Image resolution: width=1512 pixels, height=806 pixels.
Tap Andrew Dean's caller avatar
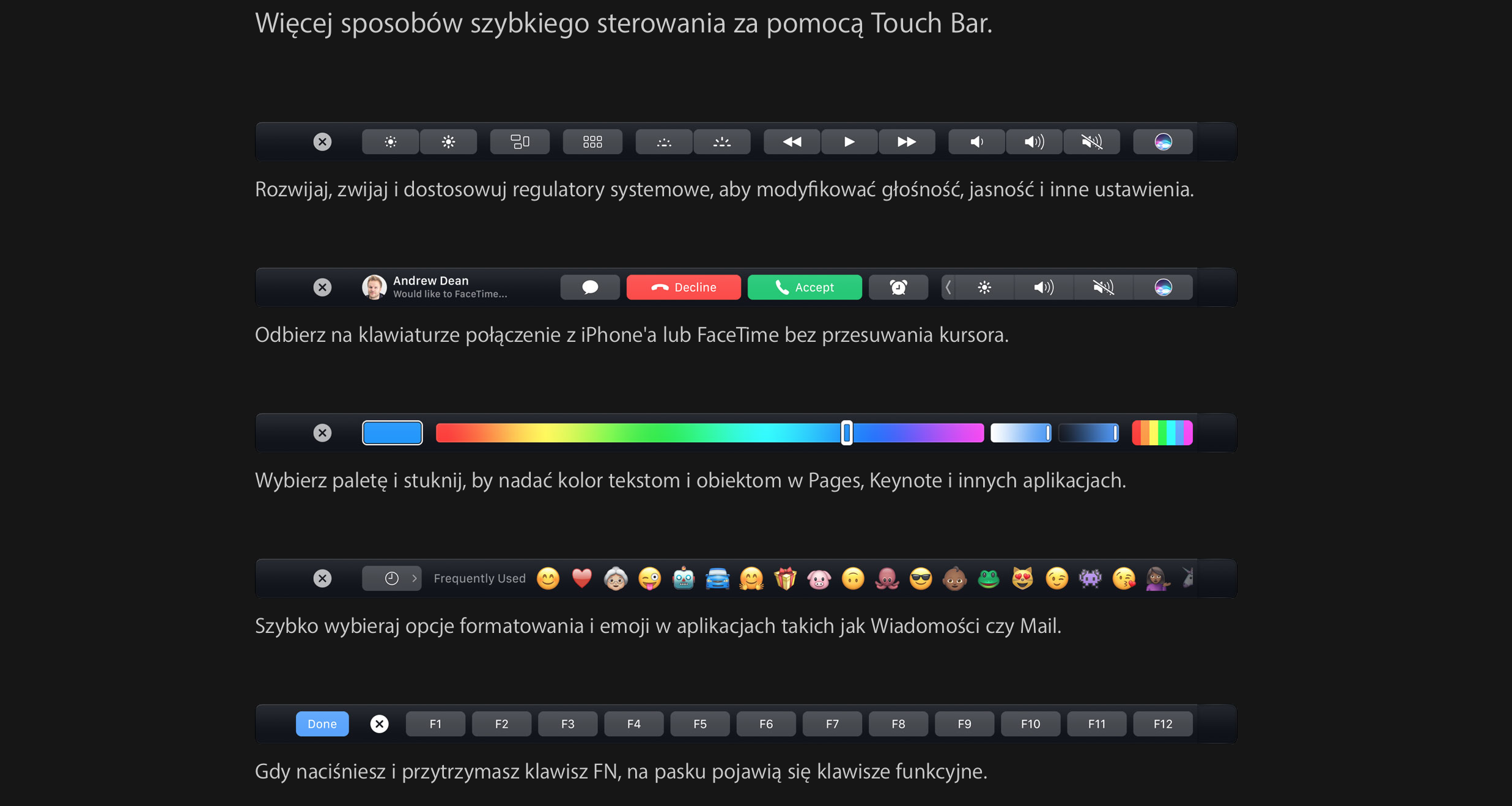click(x=374, y=287)
